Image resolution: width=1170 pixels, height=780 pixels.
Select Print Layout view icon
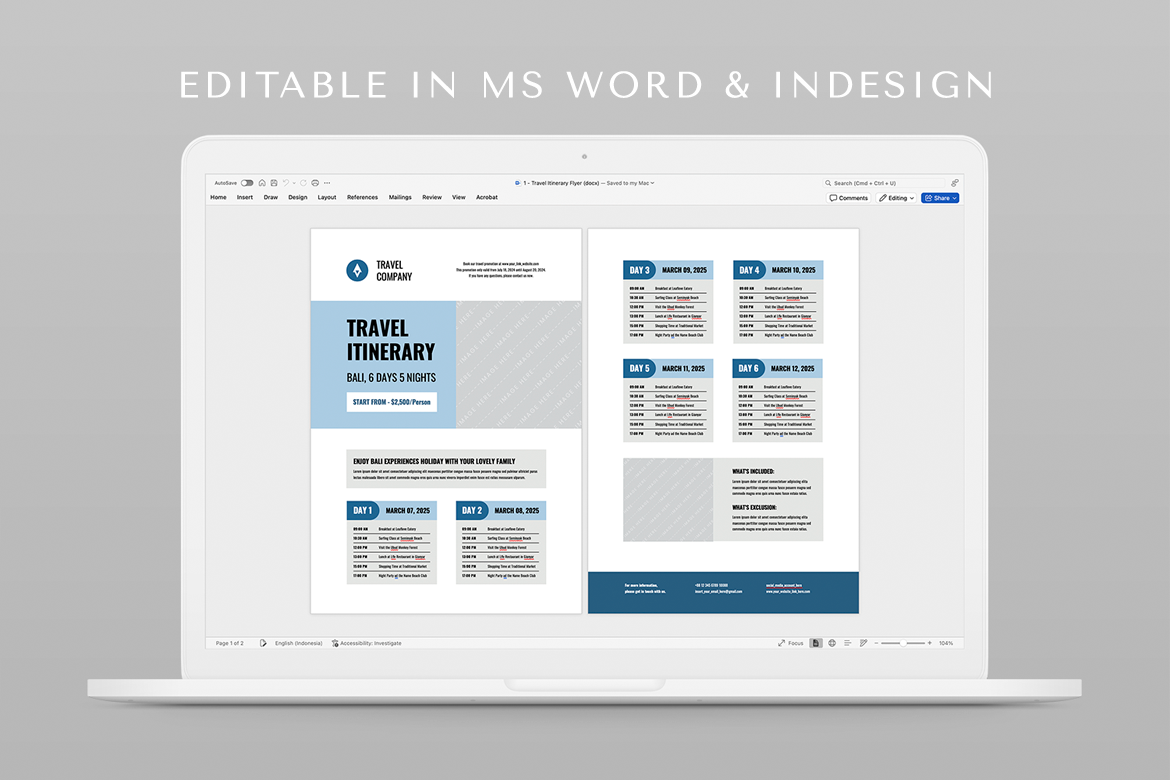817,643
